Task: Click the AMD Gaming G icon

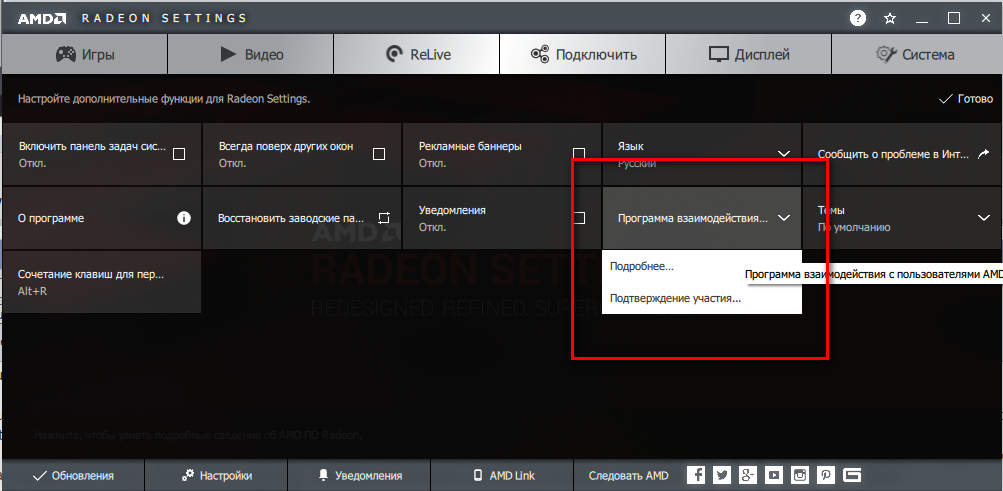Action: click(852, 475)
